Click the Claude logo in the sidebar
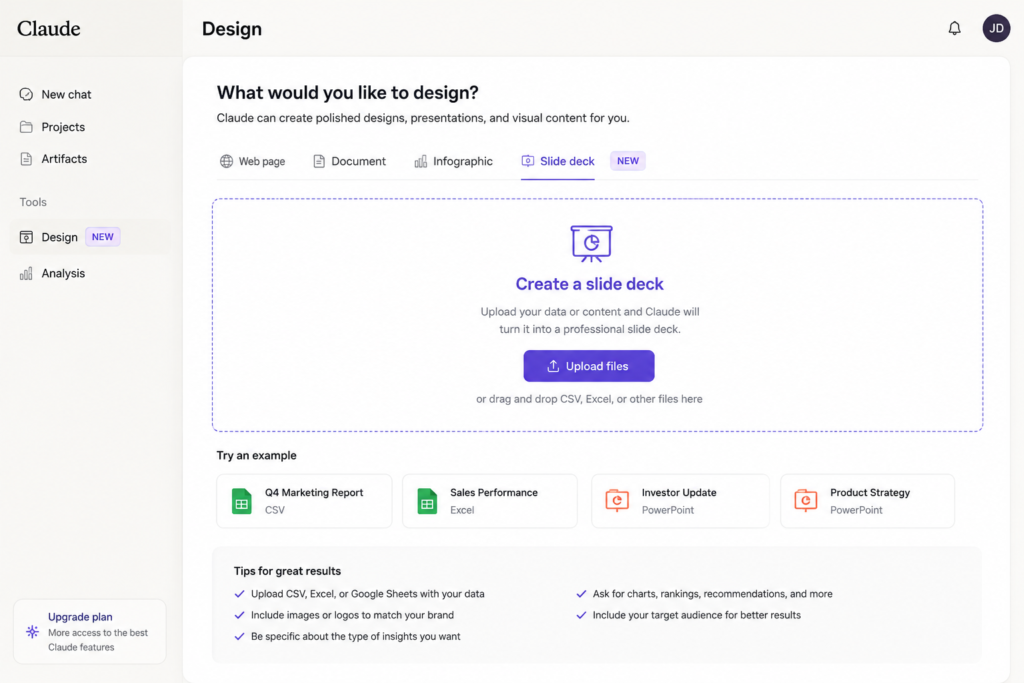This screenshot has height=683, width=1024. pos(48,28)
